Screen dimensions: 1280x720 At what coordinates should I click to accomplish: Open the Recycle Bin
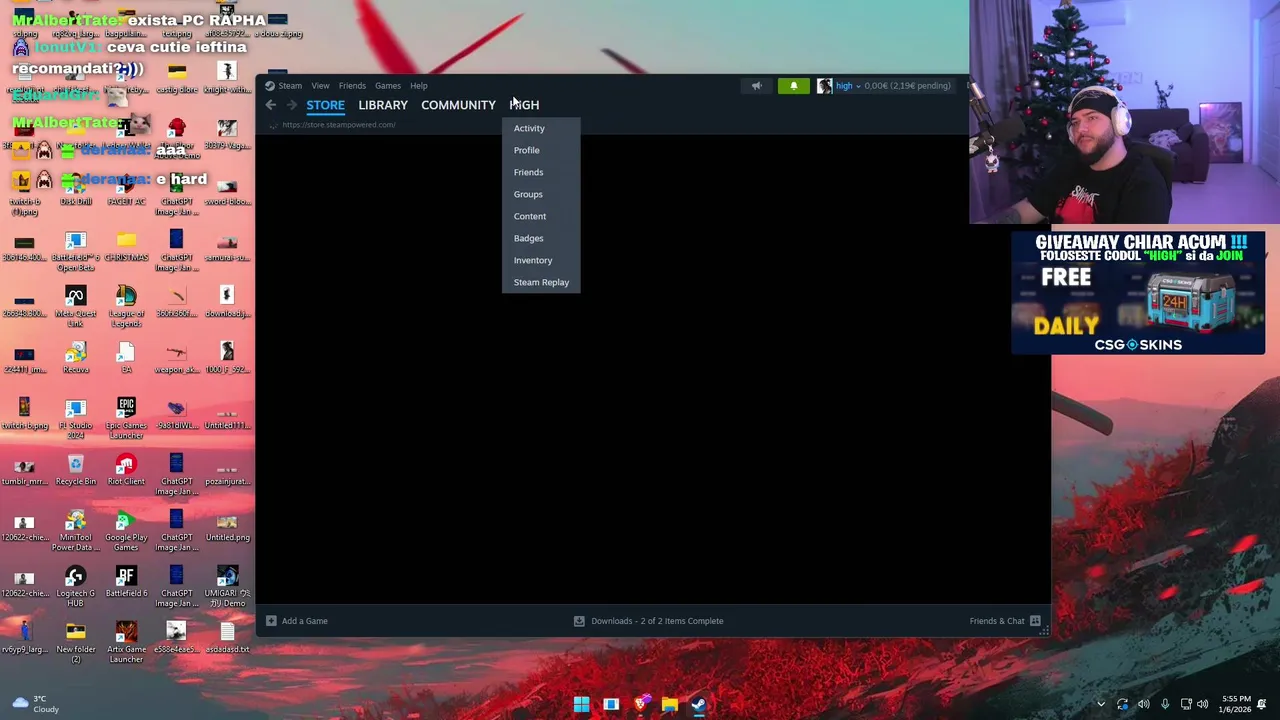point(76,470)
